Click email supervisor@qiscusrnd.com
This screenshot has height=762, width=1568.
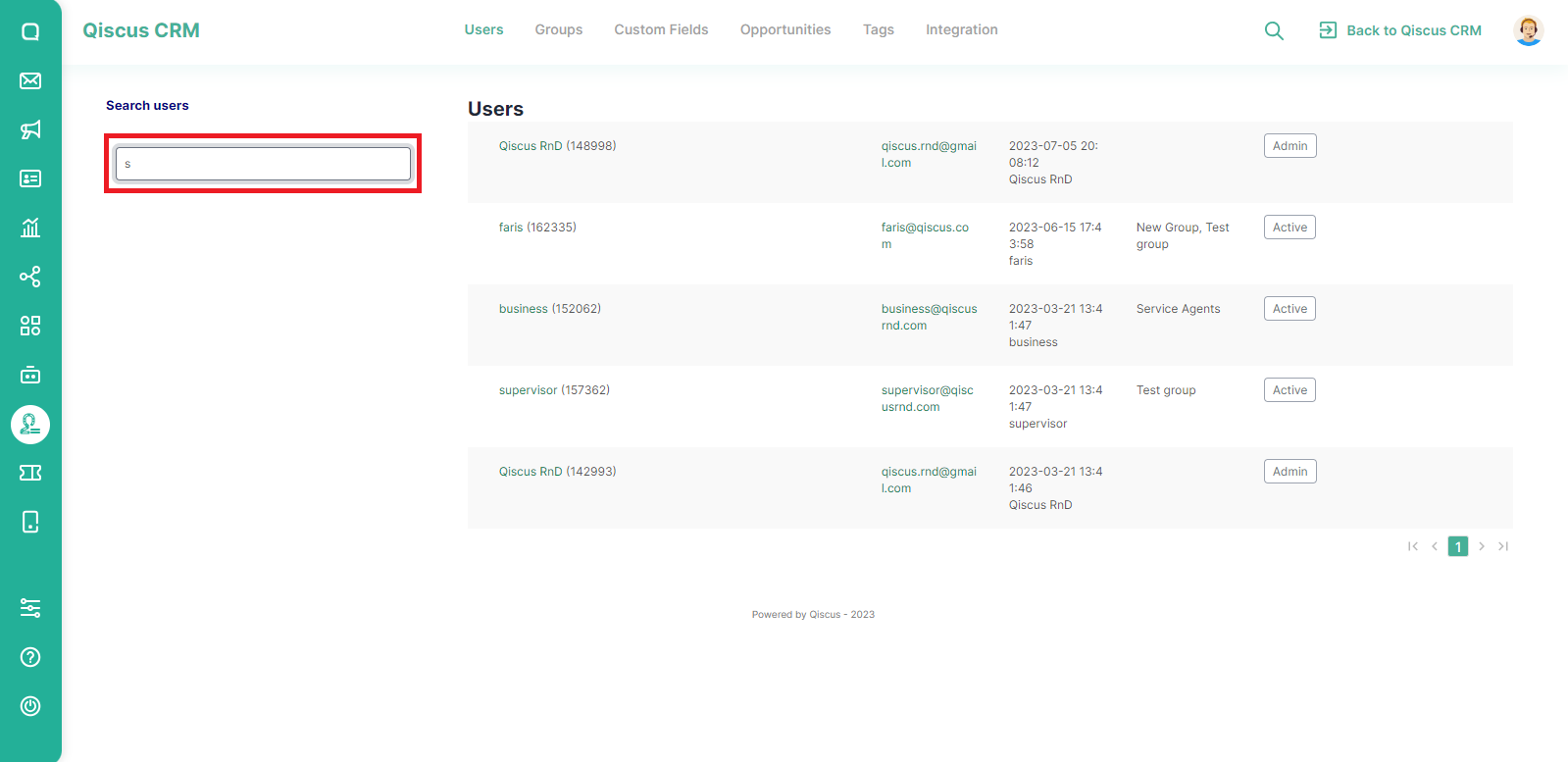click(927, 398)
